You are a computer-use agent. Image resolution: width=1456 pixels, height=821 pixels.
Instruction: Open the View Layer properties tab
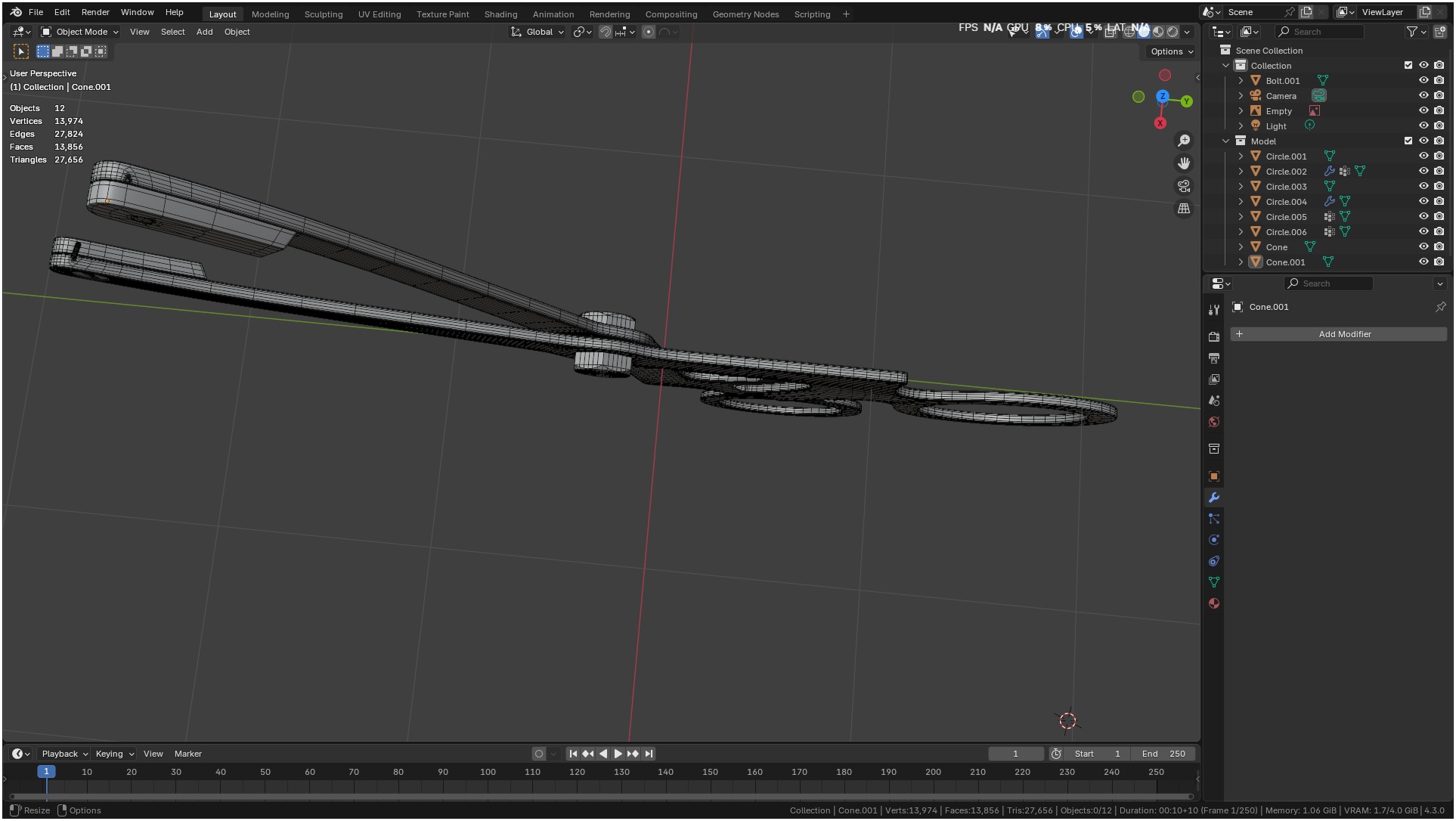click(x=1214, y=380)
